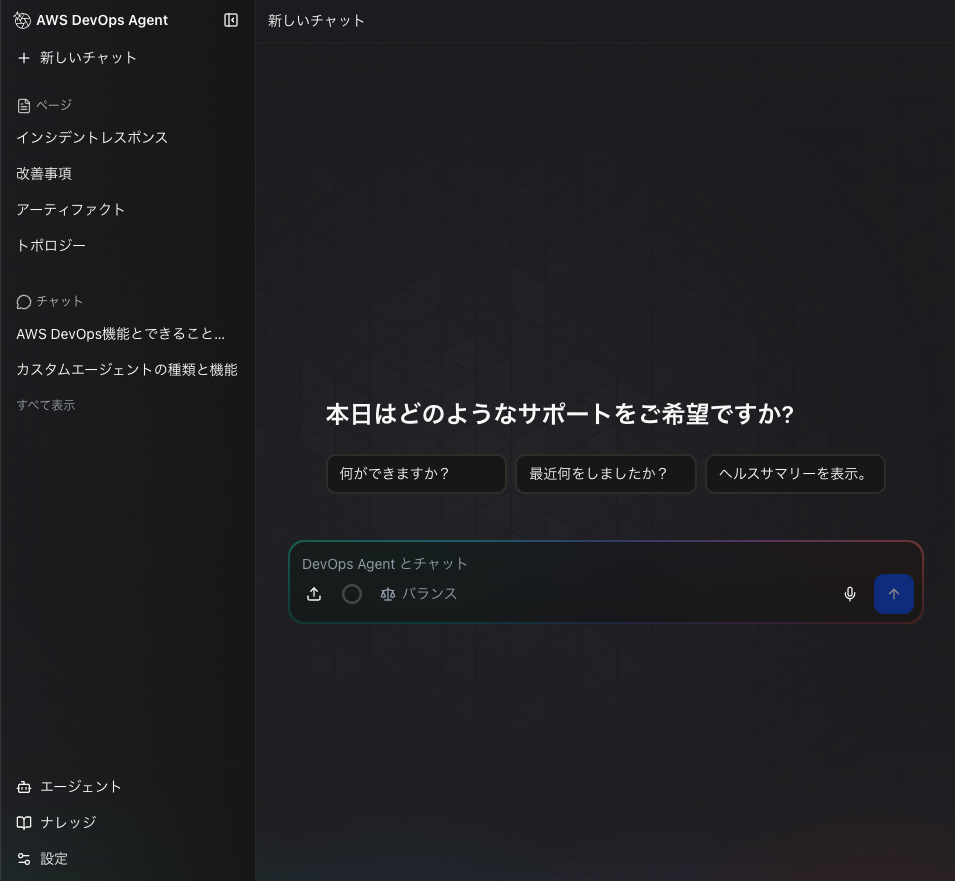Open 設定 in sidebar
The height and width of the screenshot is (881, 955).
click(42, 858)
